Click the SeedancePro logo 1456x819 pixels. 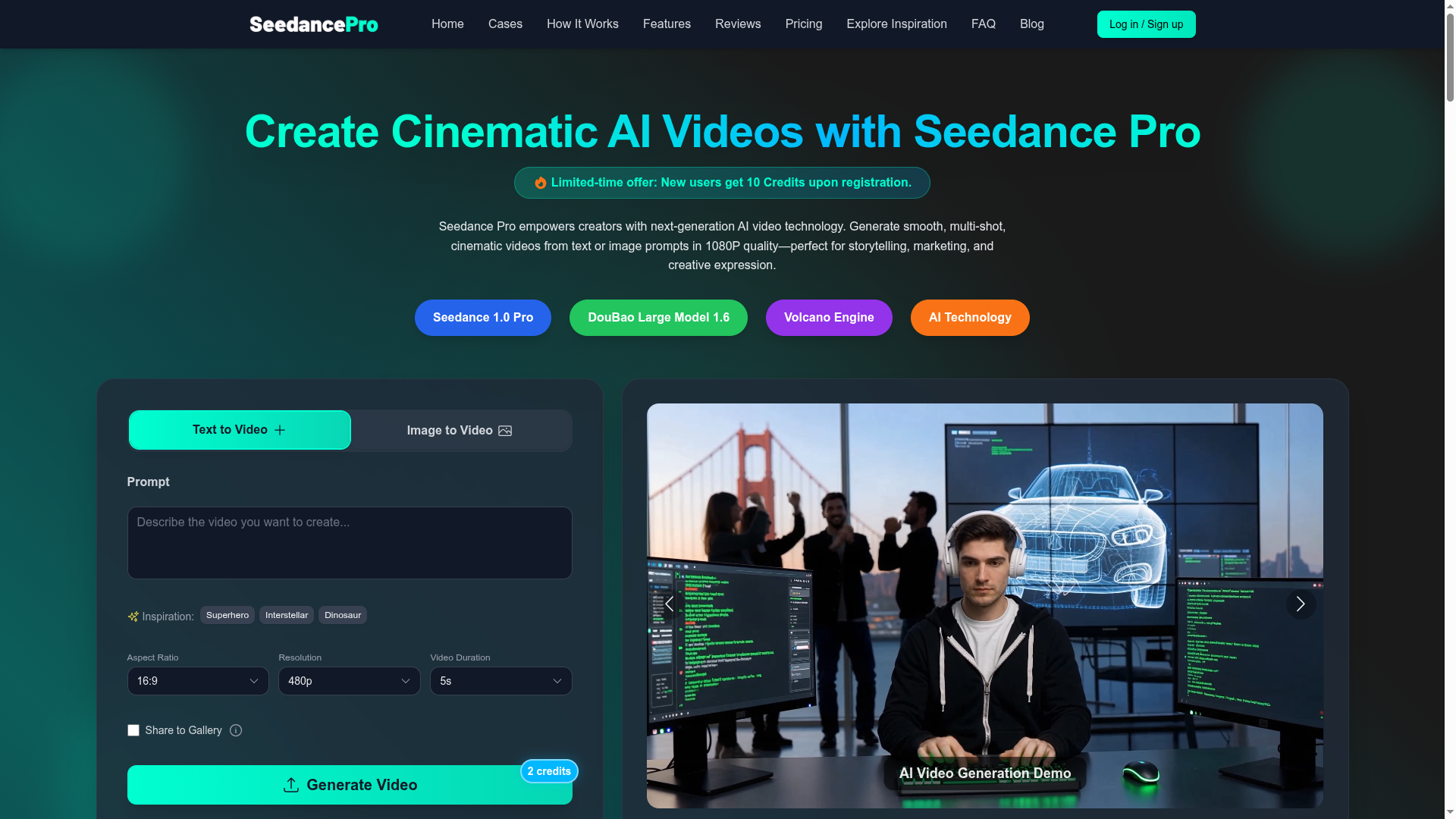click(x=313, y=24)
